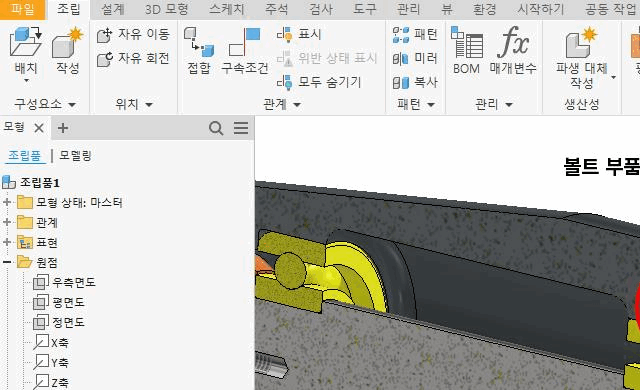The image size is (640, 390).
Task: Open the browser hamburger menu
Action: pyautogui.click(x=241, y=128)
